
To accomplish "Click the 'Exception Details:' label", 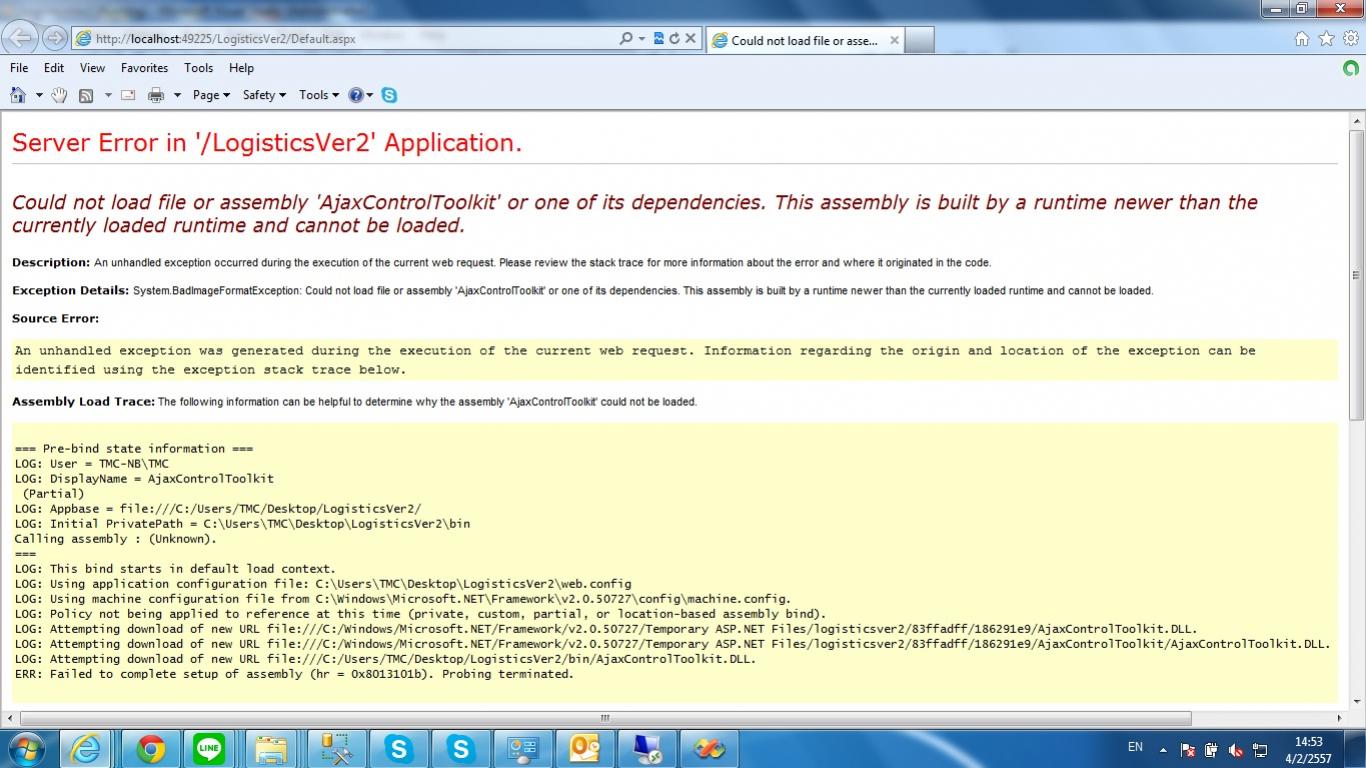I will pyautogui.click(x=70, y=291).
